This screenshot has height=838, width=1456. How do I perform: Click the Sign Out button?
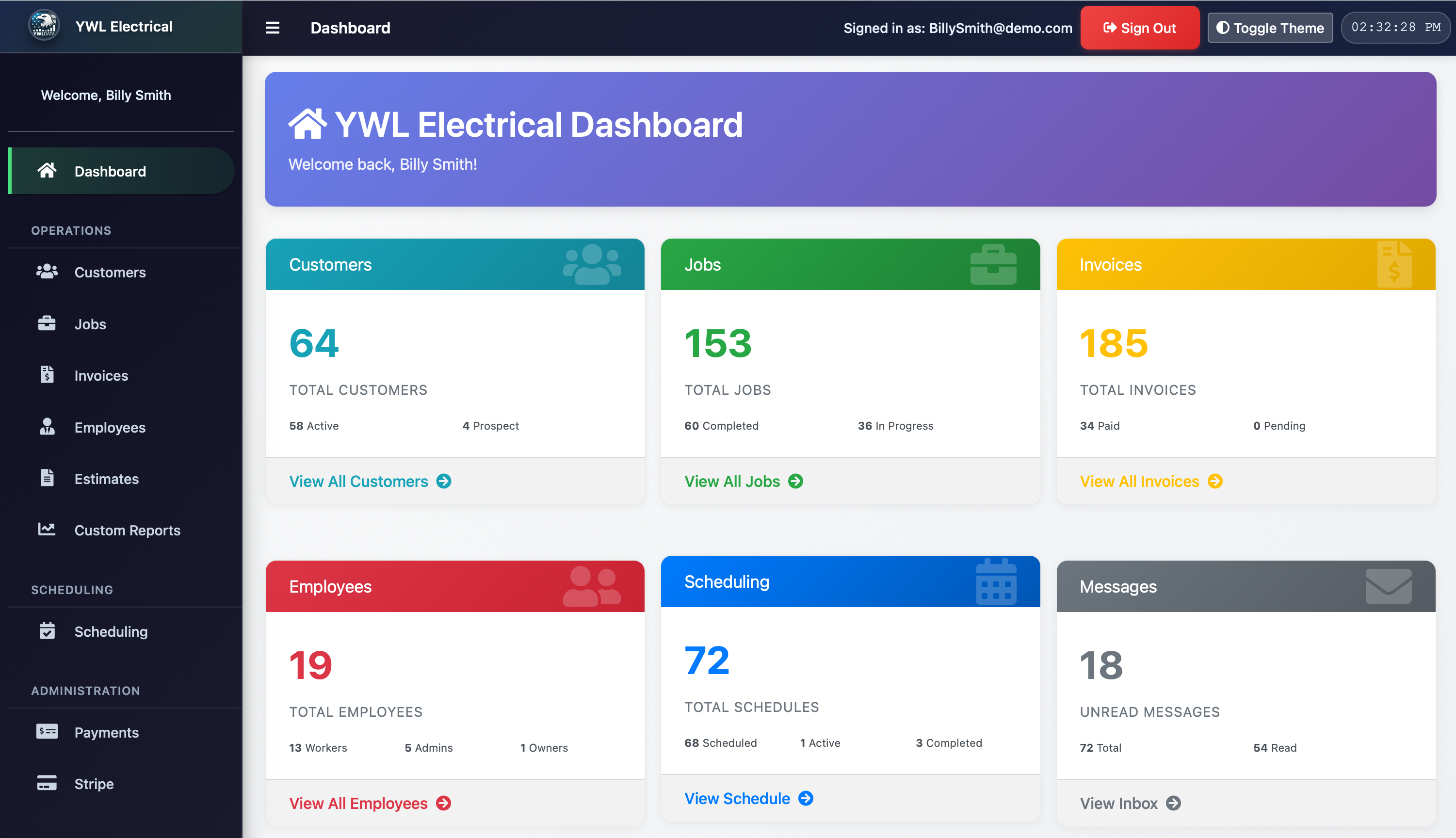click(x=1139, y=27)
